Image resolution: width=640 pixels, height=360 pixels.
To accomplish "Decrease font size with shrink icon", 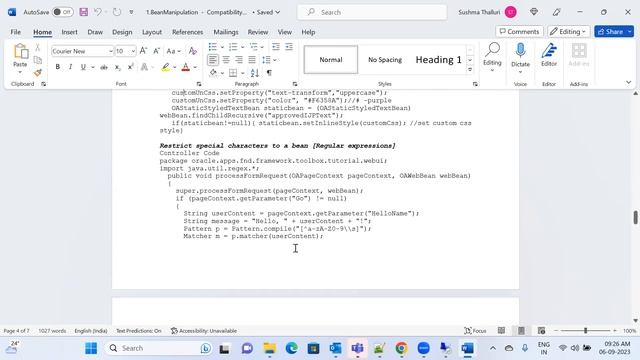I will tap(156, 51).
